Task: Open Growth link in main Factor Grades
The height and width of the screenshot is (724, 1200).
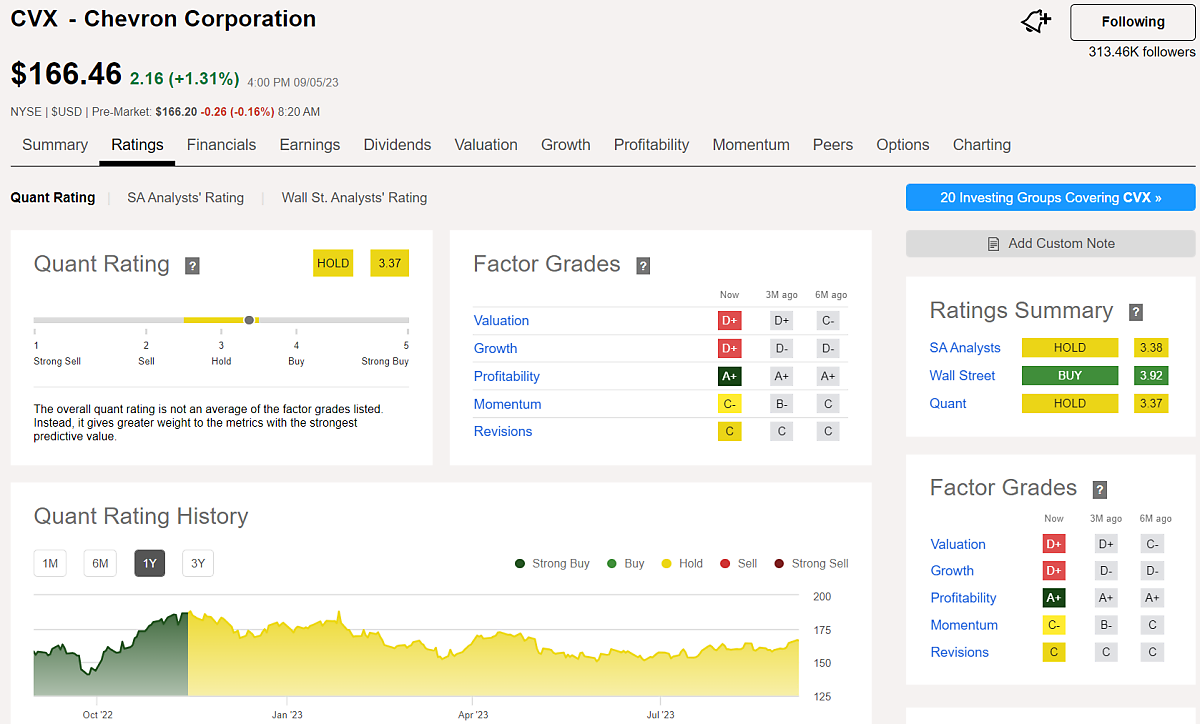Action: [x=495, y=349]
